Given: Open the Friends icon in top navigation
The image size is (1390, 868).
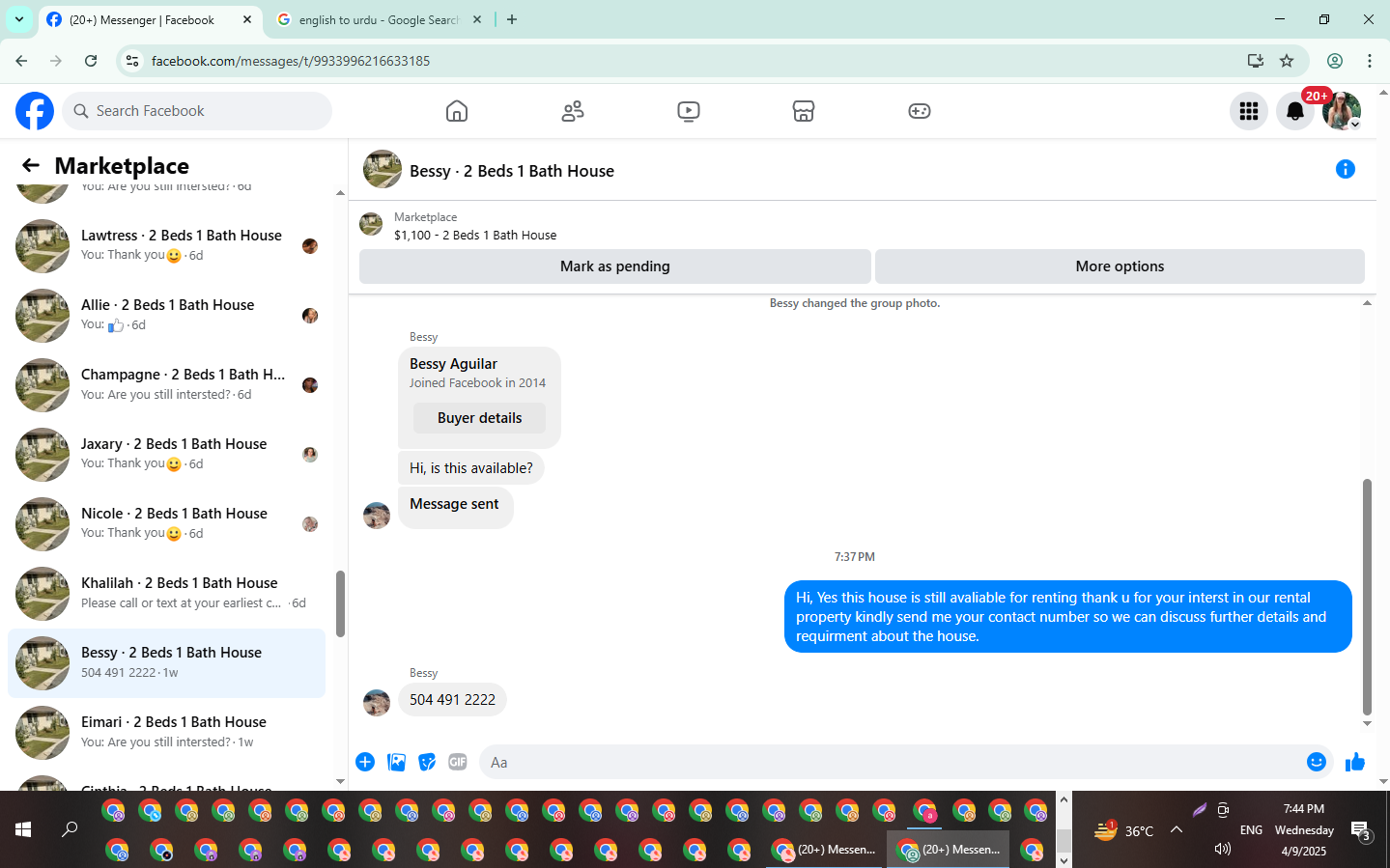Looking at the screenshot, I should coord(573,111).
